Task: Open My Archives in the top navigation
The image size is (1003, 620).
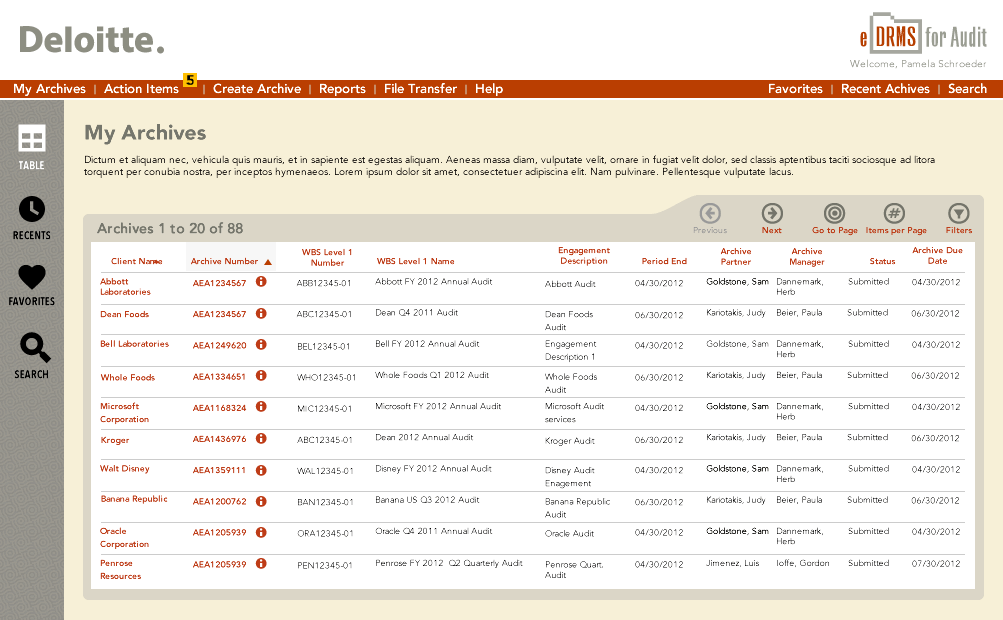Action: coord(49,89)
